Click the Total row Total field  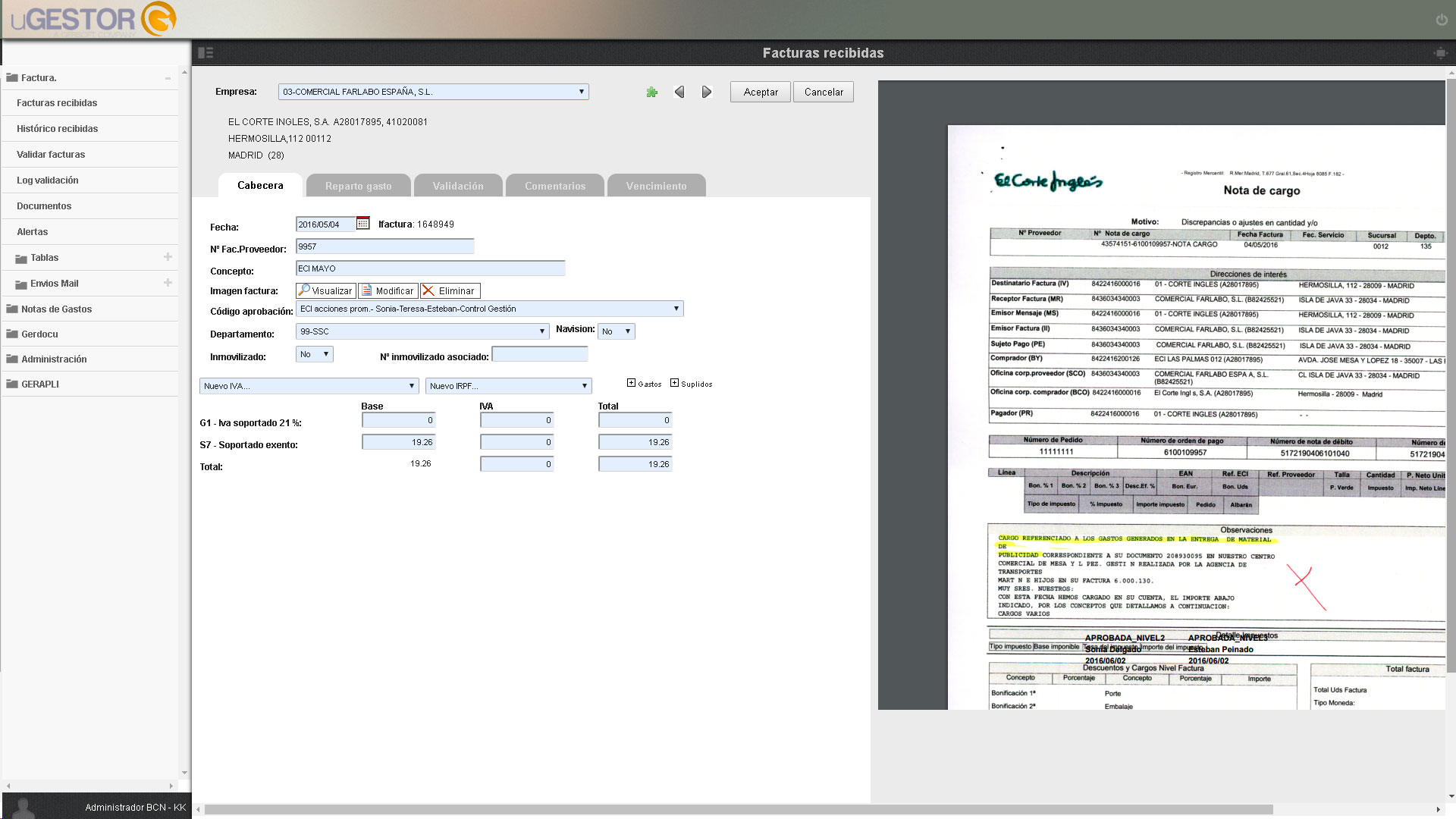[x=635, y=464]
